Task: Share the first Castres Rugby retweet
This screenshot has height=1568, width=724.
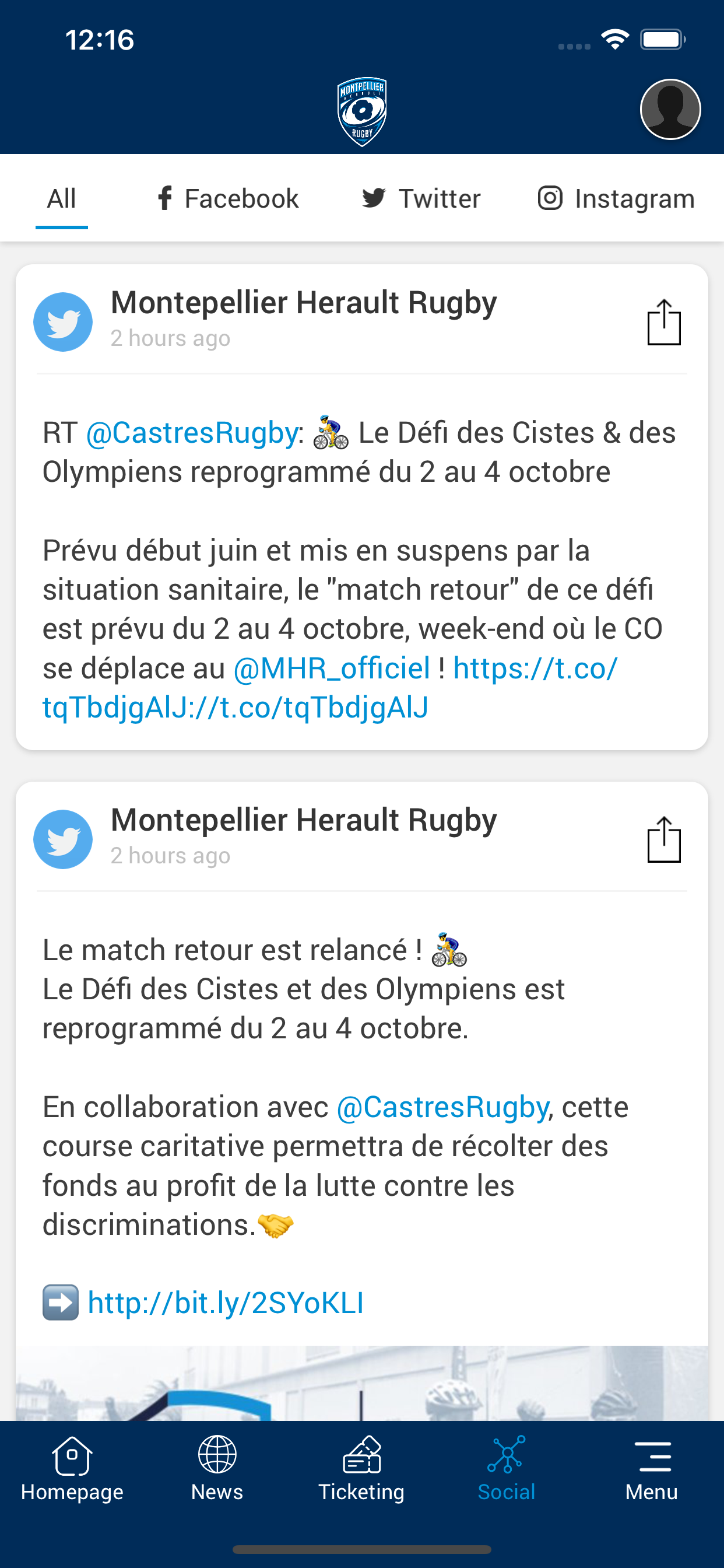Action: (663, 323)
